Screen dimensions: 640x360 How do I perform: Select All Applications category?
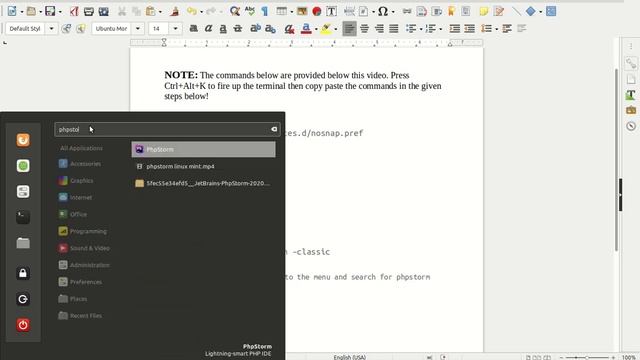click(x=81, y=148)
